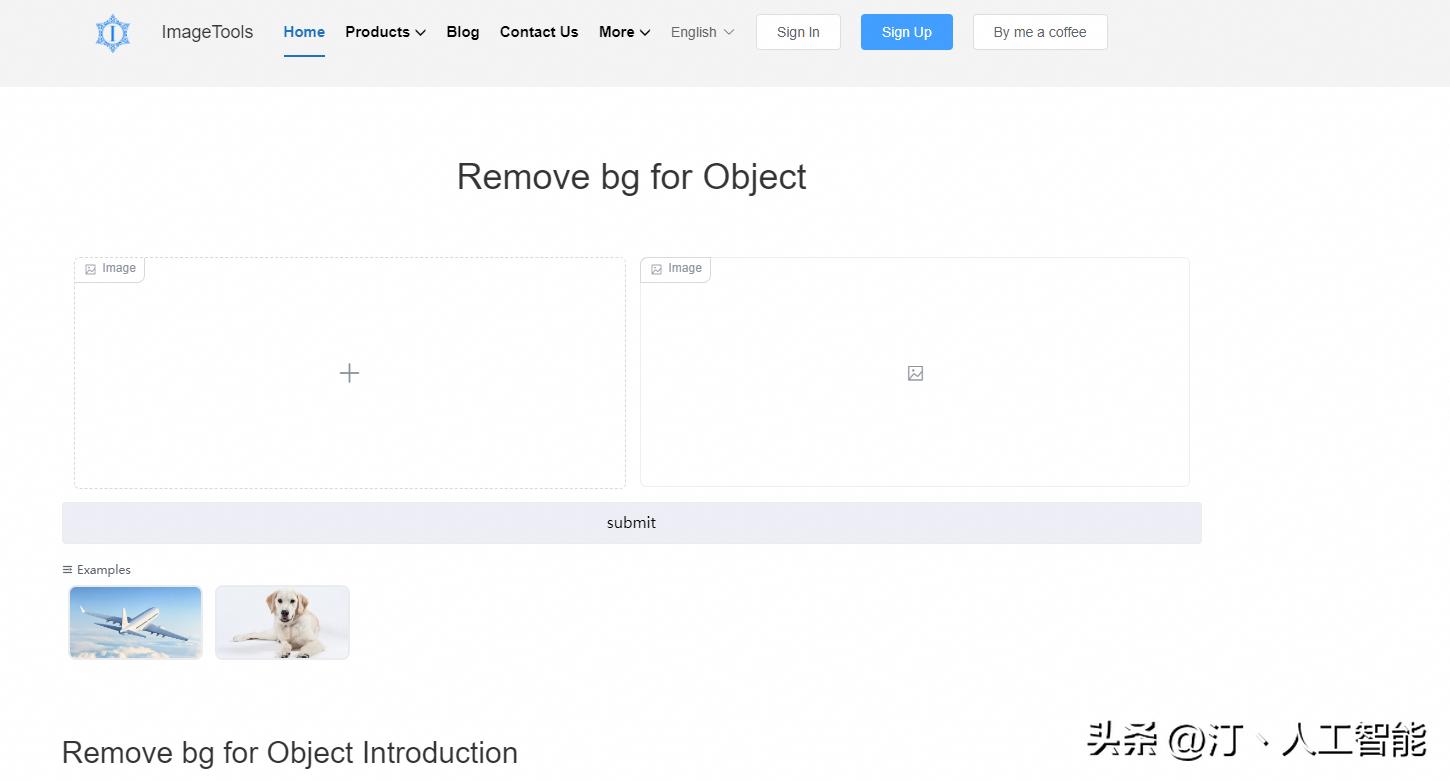The image size is (1450, 781).
Task: Open the Contact Us page
Action: click(539, 32)
